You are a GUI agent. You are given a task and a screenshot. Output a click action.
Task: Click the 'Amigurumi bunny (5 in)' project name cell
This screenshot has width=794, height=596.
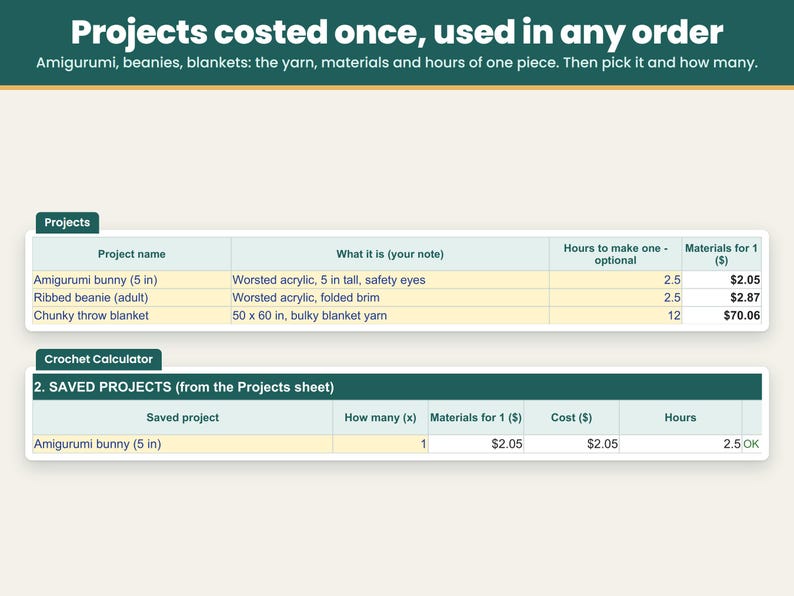tap(132, 280)
